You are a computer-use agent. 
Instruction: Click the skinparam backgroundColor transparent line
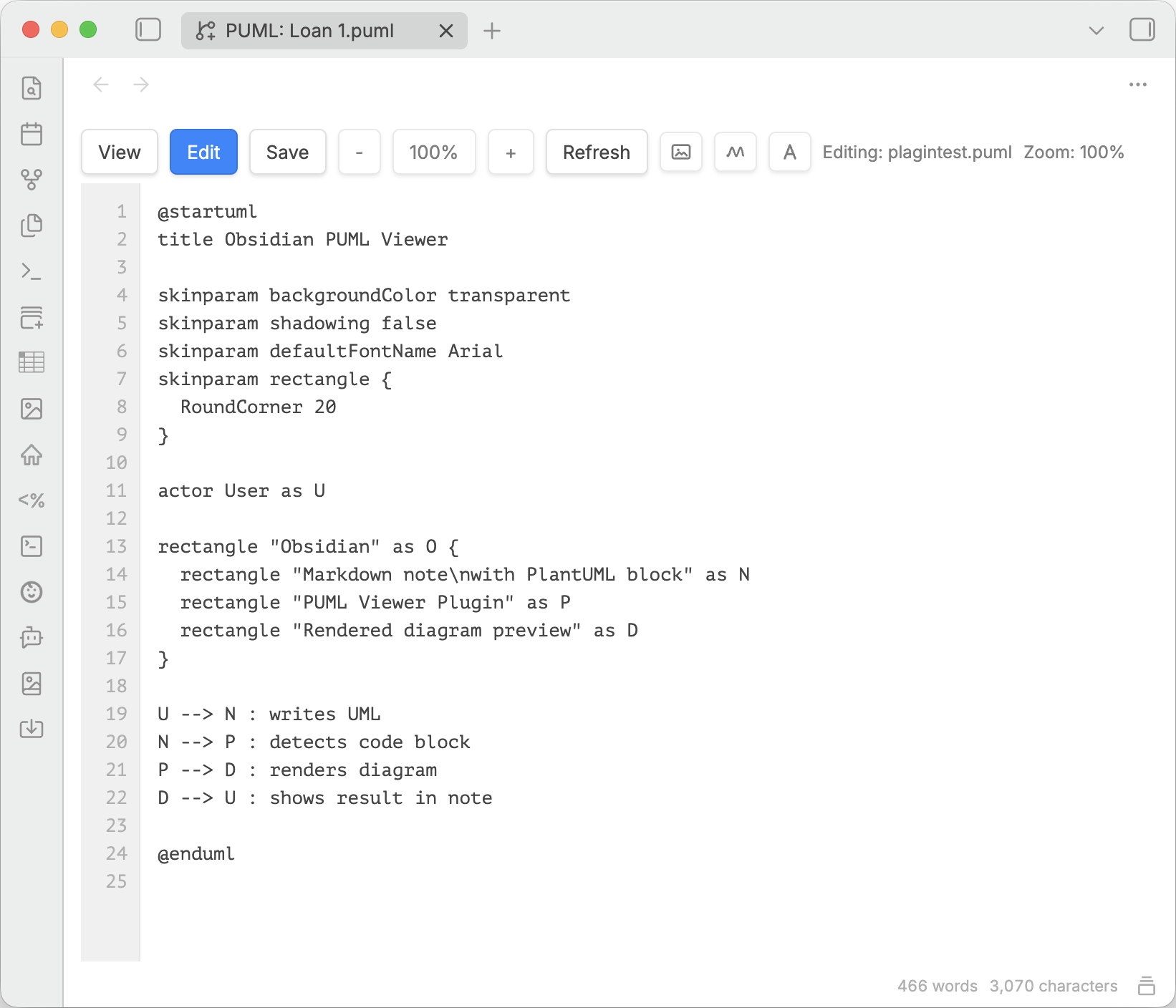[364, 296]
